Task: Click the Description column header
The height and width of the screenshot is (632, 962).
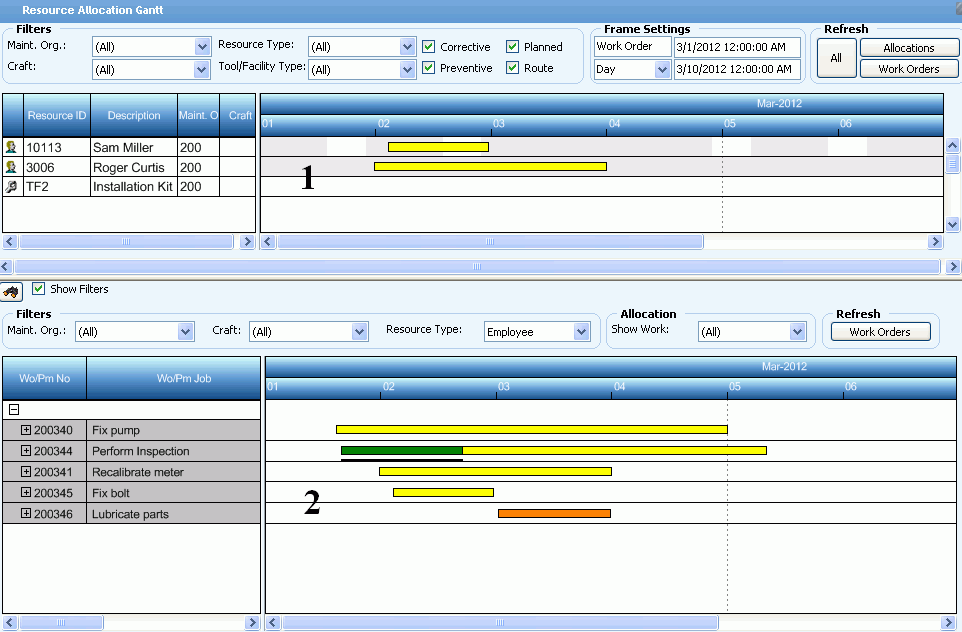Action: 134,115
